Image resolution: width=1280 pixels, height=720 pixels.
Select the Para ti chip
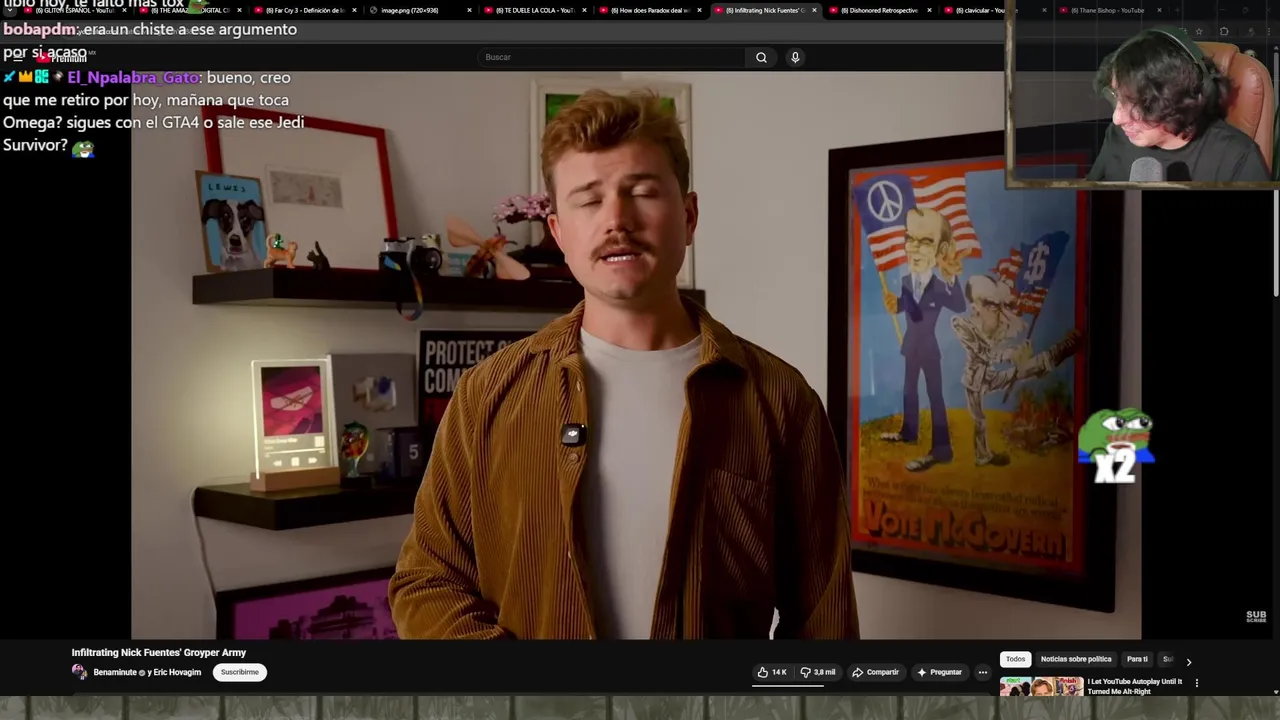(1137, 659)
